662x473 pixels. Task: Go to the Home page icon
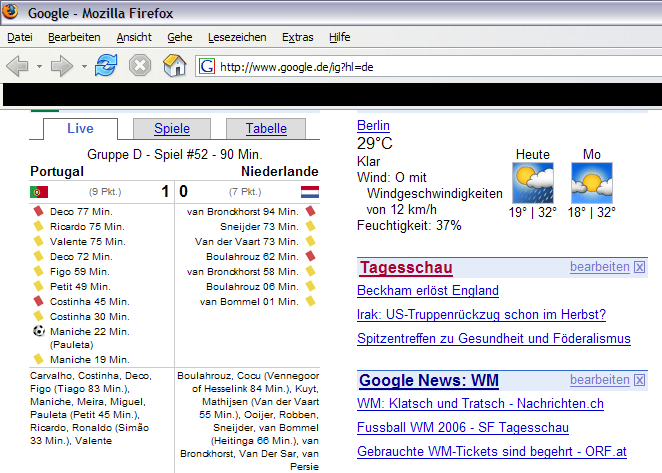pos(174,65)
